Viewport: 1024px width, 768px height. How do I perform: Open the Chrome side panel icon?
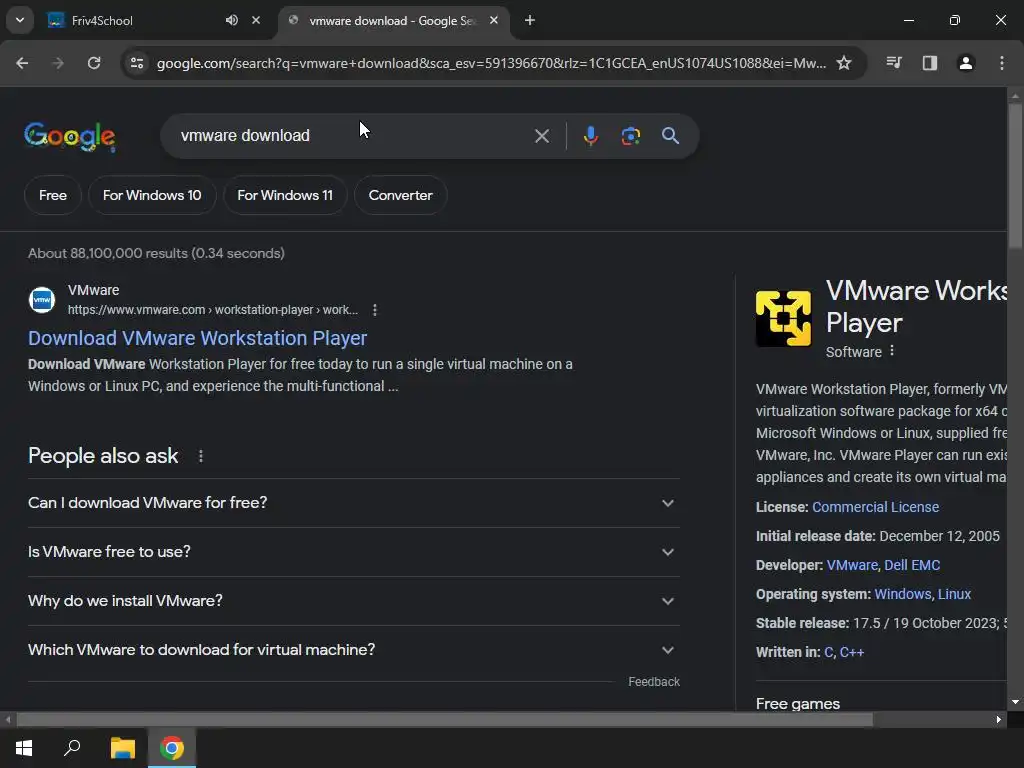[x=930, y=63]
